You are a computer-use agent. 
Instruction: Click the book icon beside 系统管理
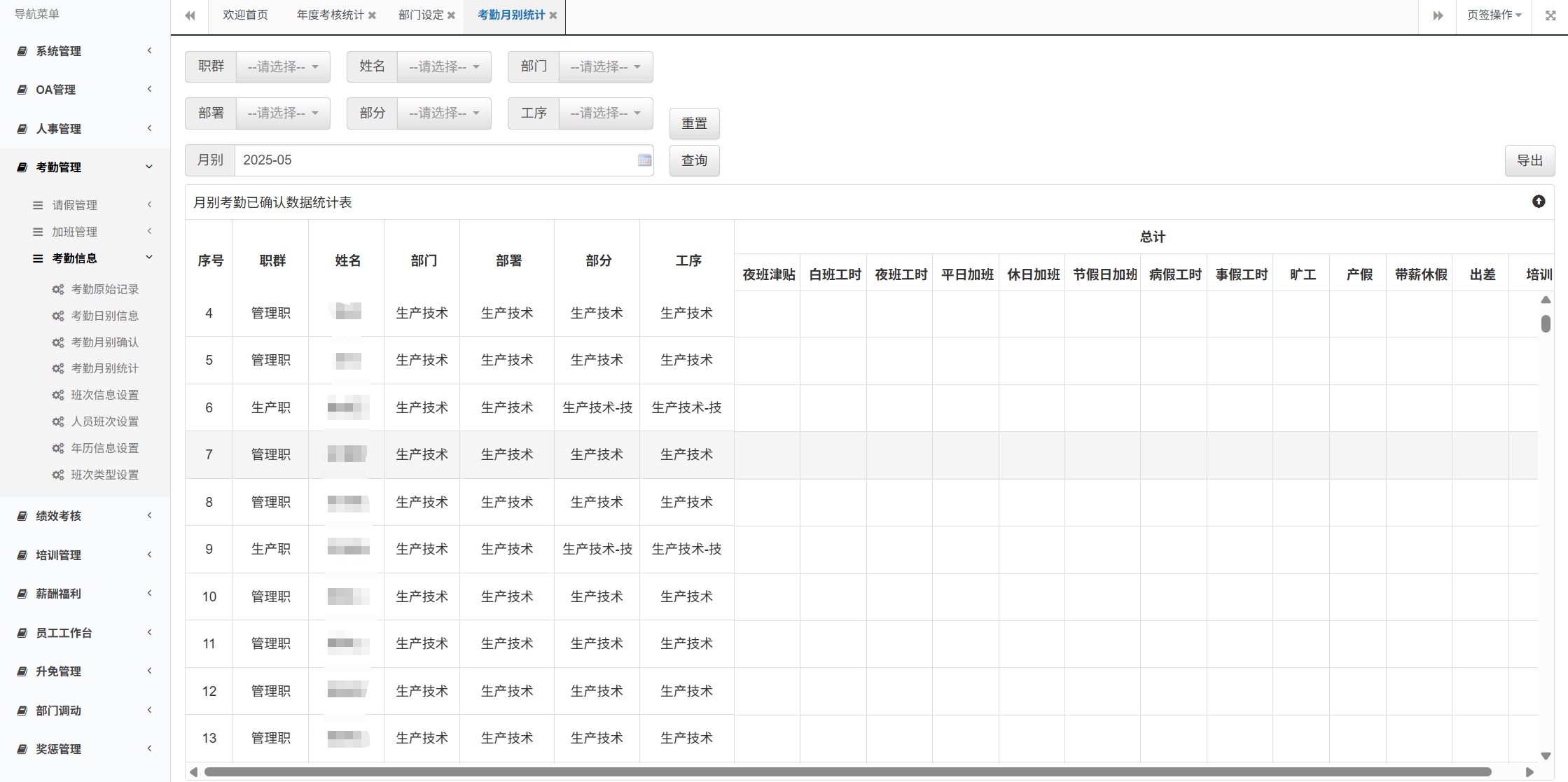pos(21,50)
